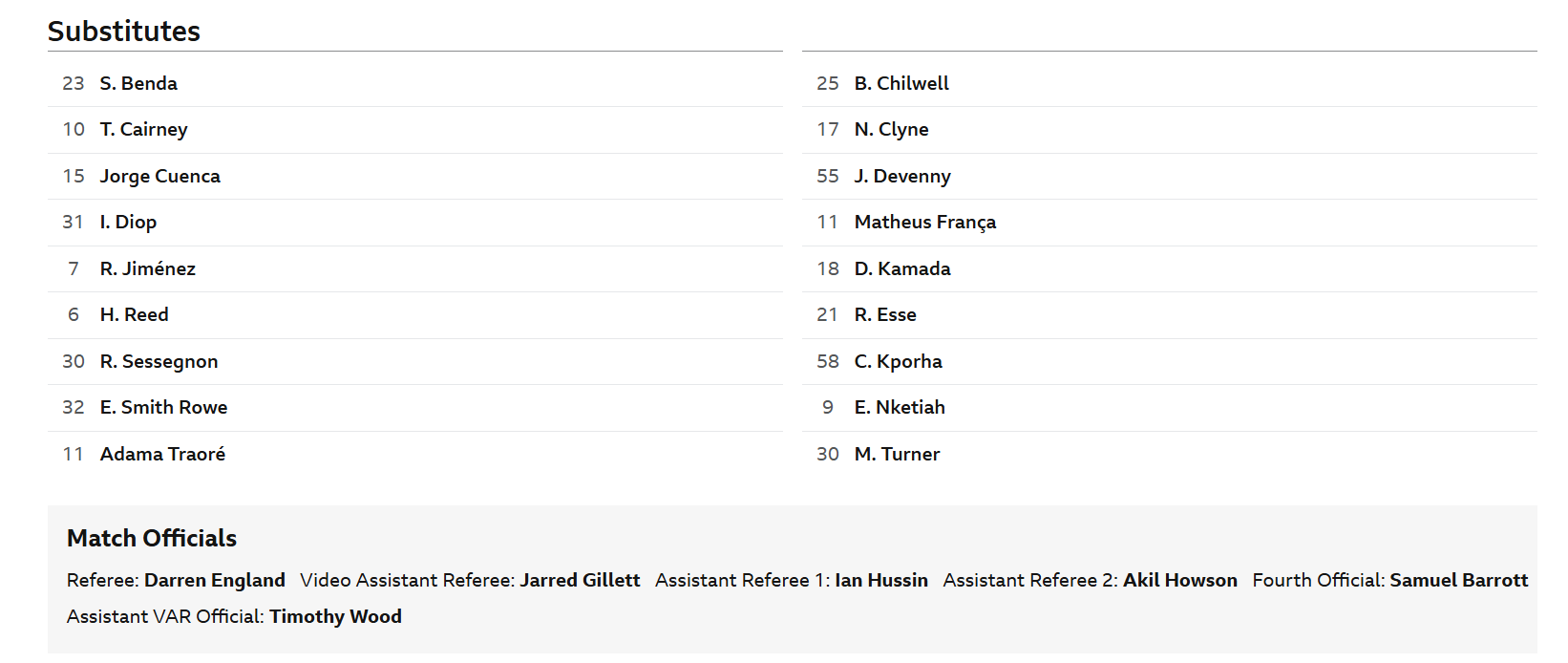Select J. Devenny in substitutes list

pyautogui.click(x=902, y=176)
